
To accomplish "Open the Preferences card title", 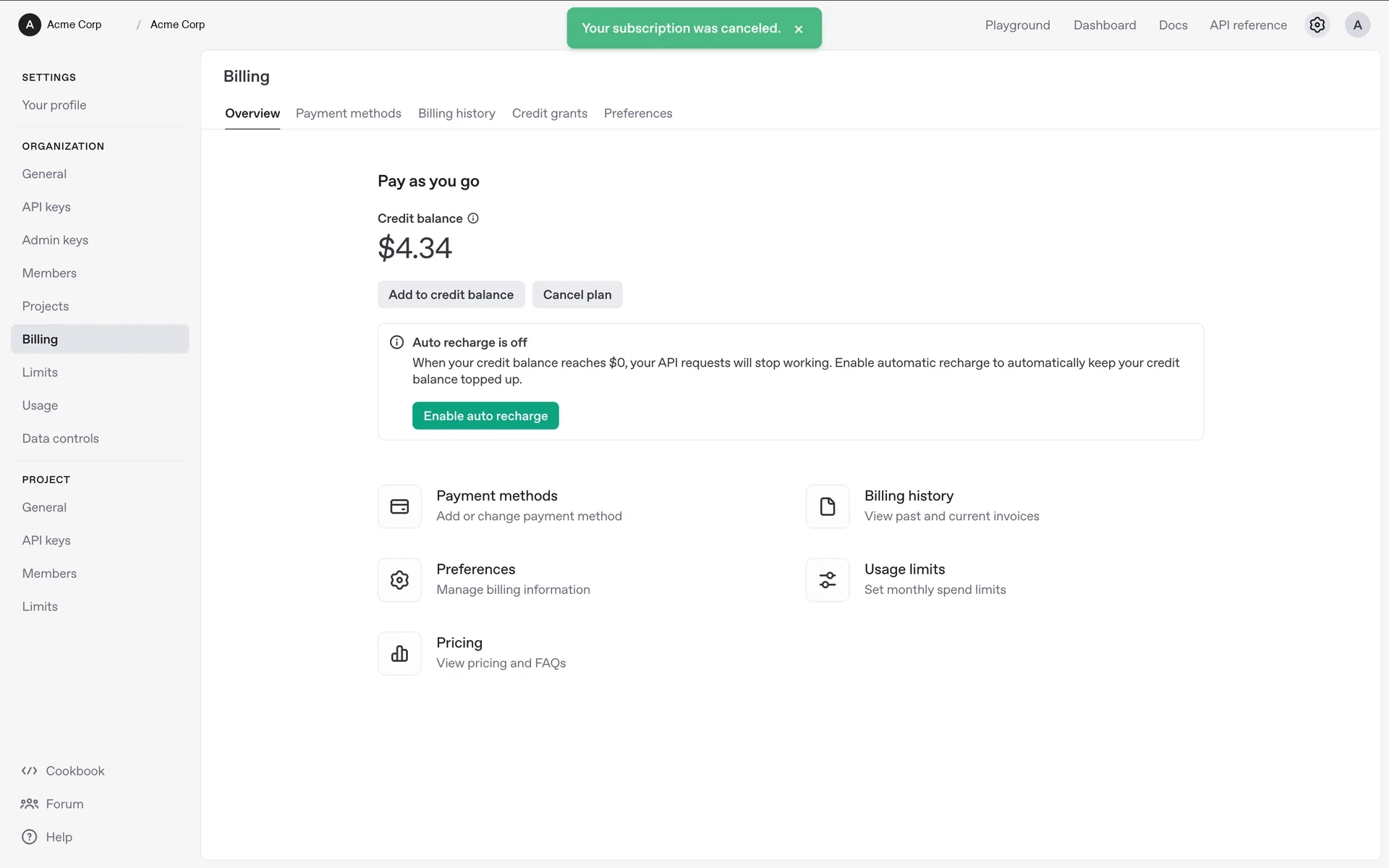I will pos(475,569).
